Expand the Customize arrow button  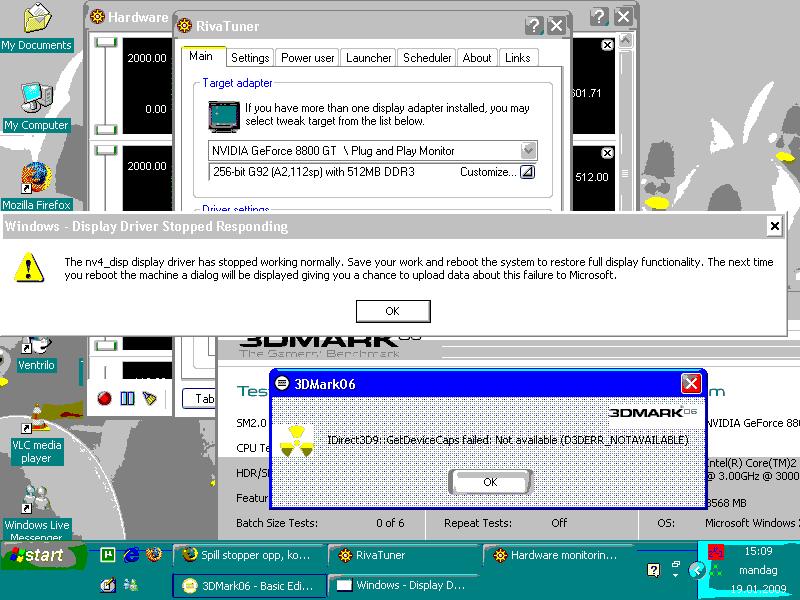(x=527, y=172)
